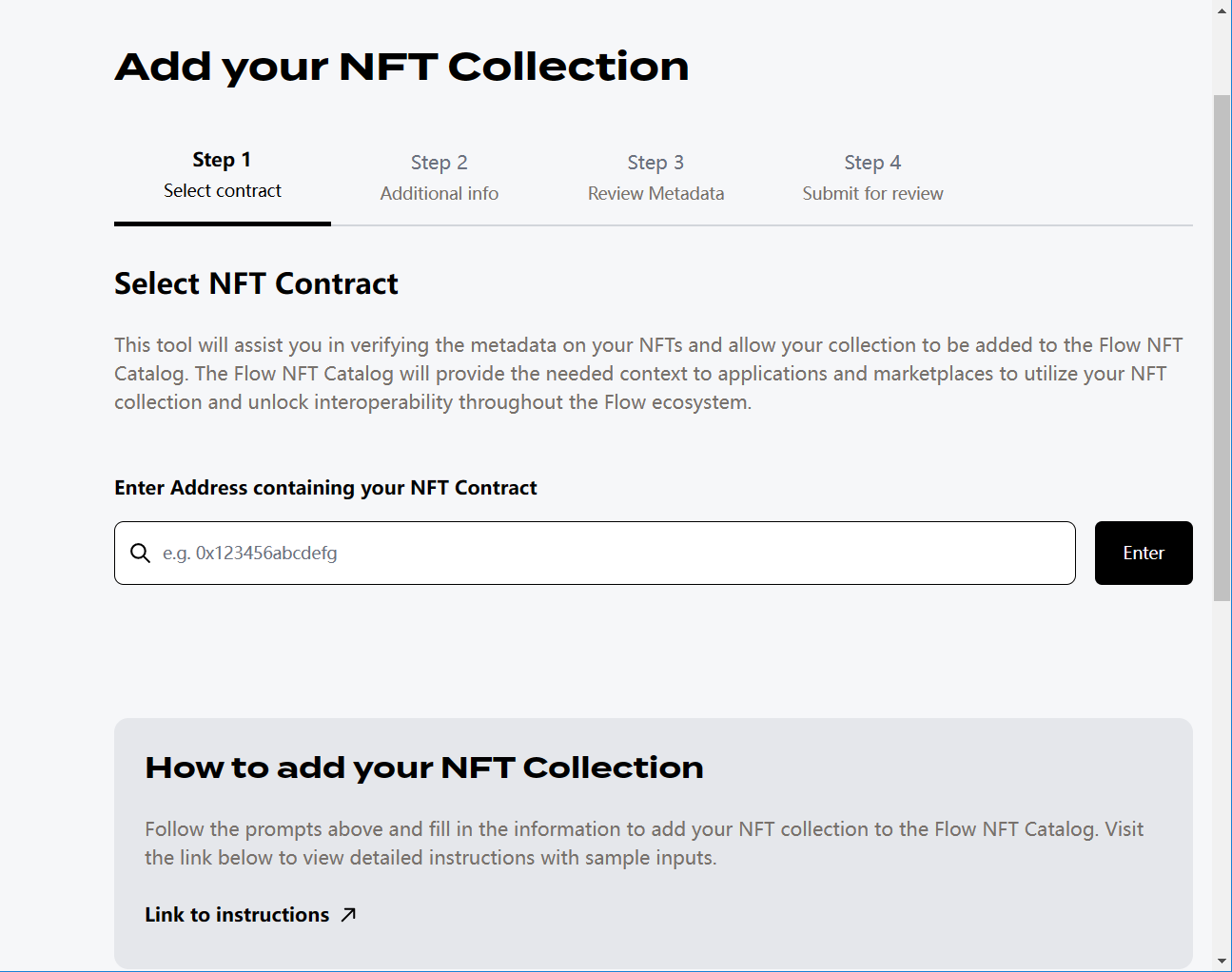Click the magnifier search icon

[x=140, y=554]
